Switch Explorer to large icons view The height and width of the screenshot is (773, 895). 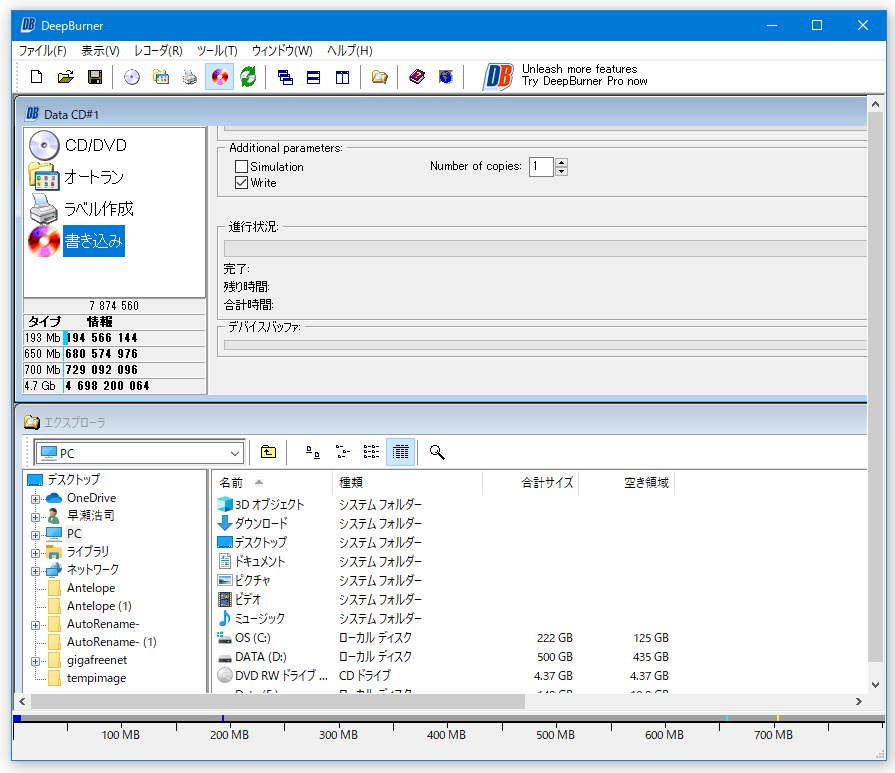pyautogui.click(x=313, y=452)
